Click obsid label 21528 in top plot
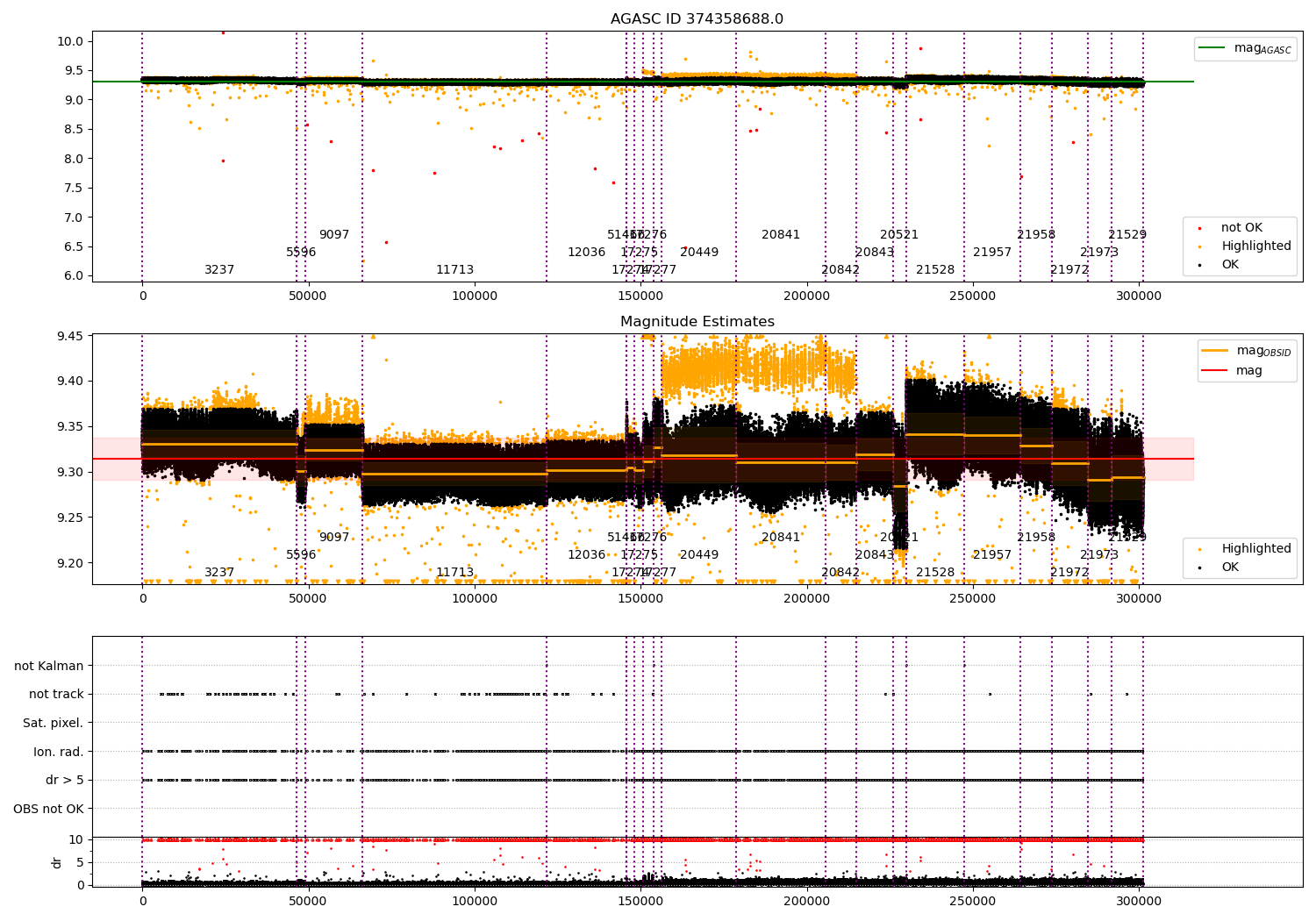Image resolution: width=1316 pixels, height=921 pixels. click(x=935, y=270)
